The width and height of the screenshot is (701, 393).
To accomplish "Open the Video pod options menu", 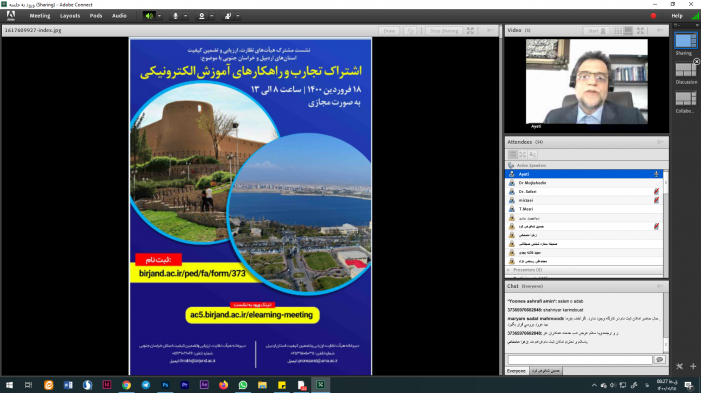I will coord(660,31).
